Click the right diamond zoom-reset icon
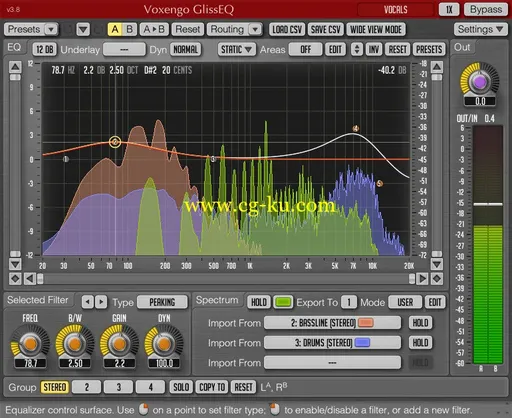 [437, 279]
